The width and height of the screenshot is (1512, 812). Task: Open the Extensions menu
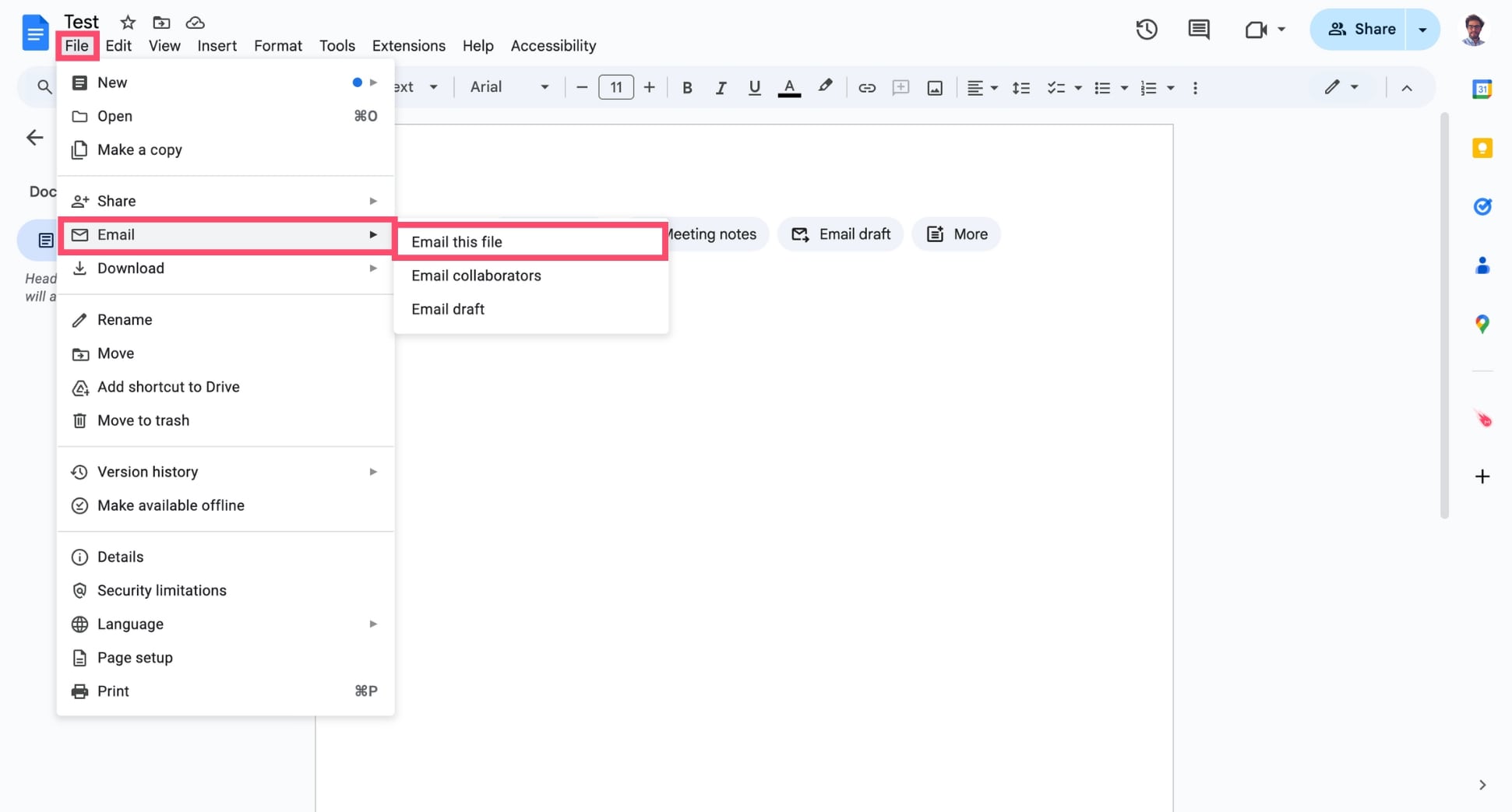click(408, 45)
